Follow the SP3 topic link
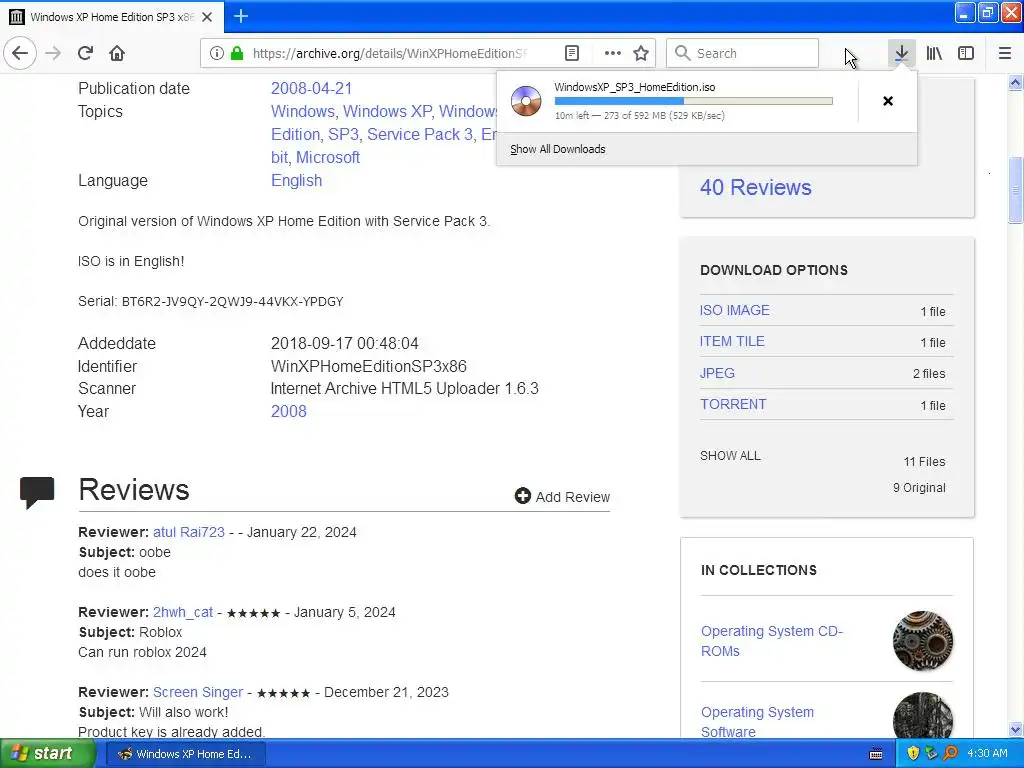Image resolution: width=1024 pixels, height=768 pixels. coord(344,135)
